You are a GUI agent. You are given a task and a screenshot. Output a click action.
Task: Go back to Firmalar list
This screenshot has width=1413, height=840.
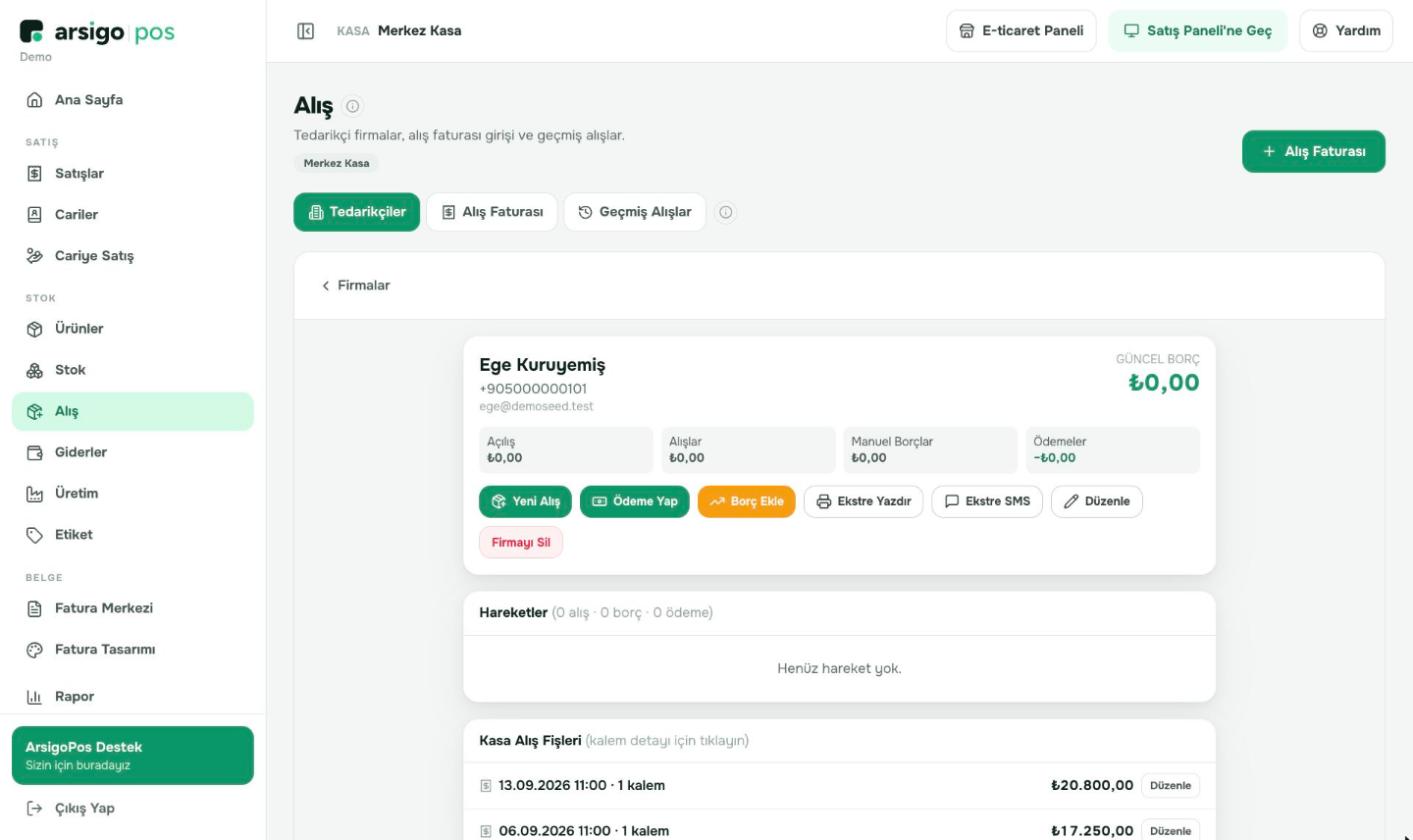click(356, 286)
